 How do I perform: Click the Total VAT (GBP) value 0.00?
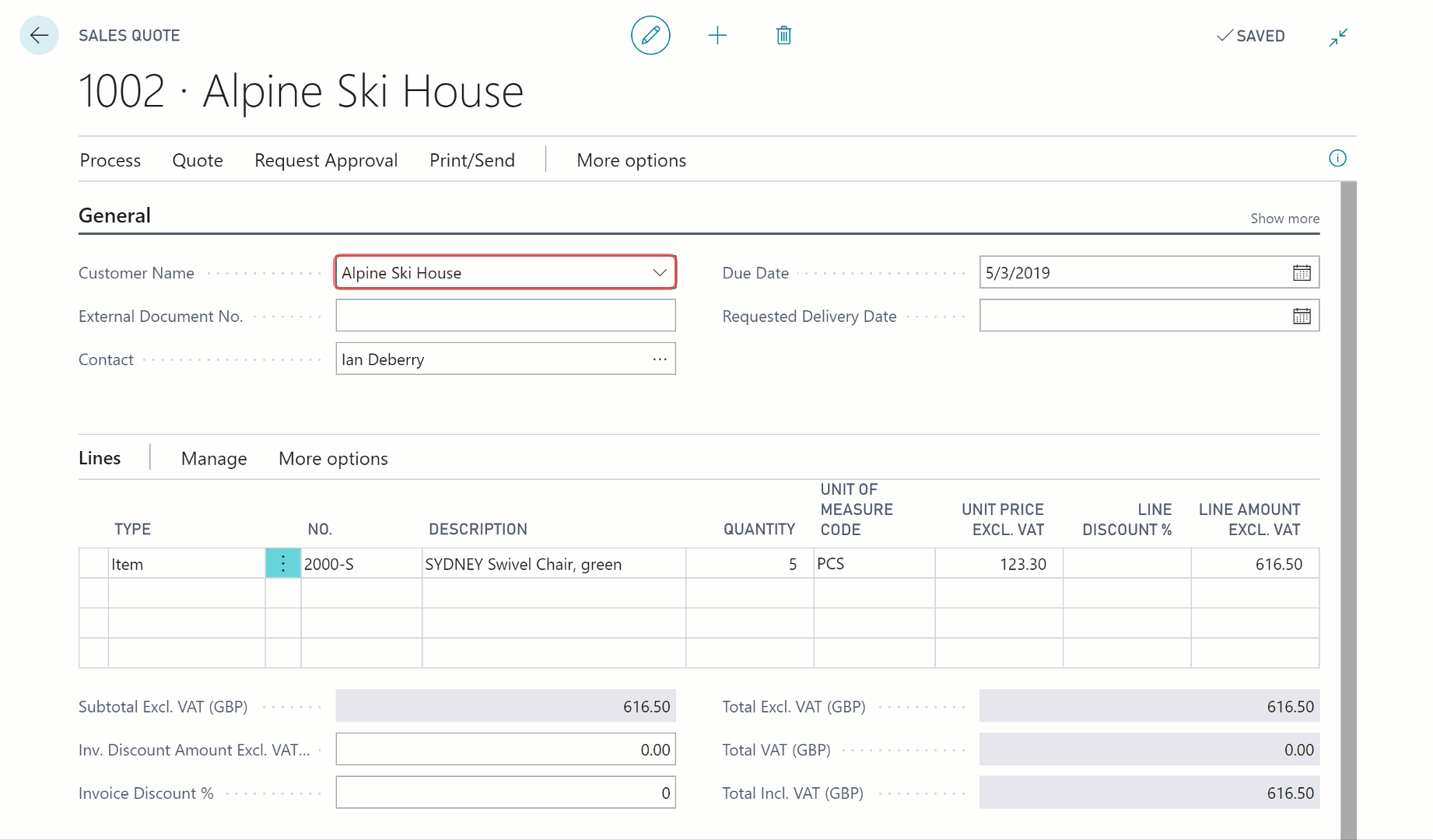coord(1149,750)
